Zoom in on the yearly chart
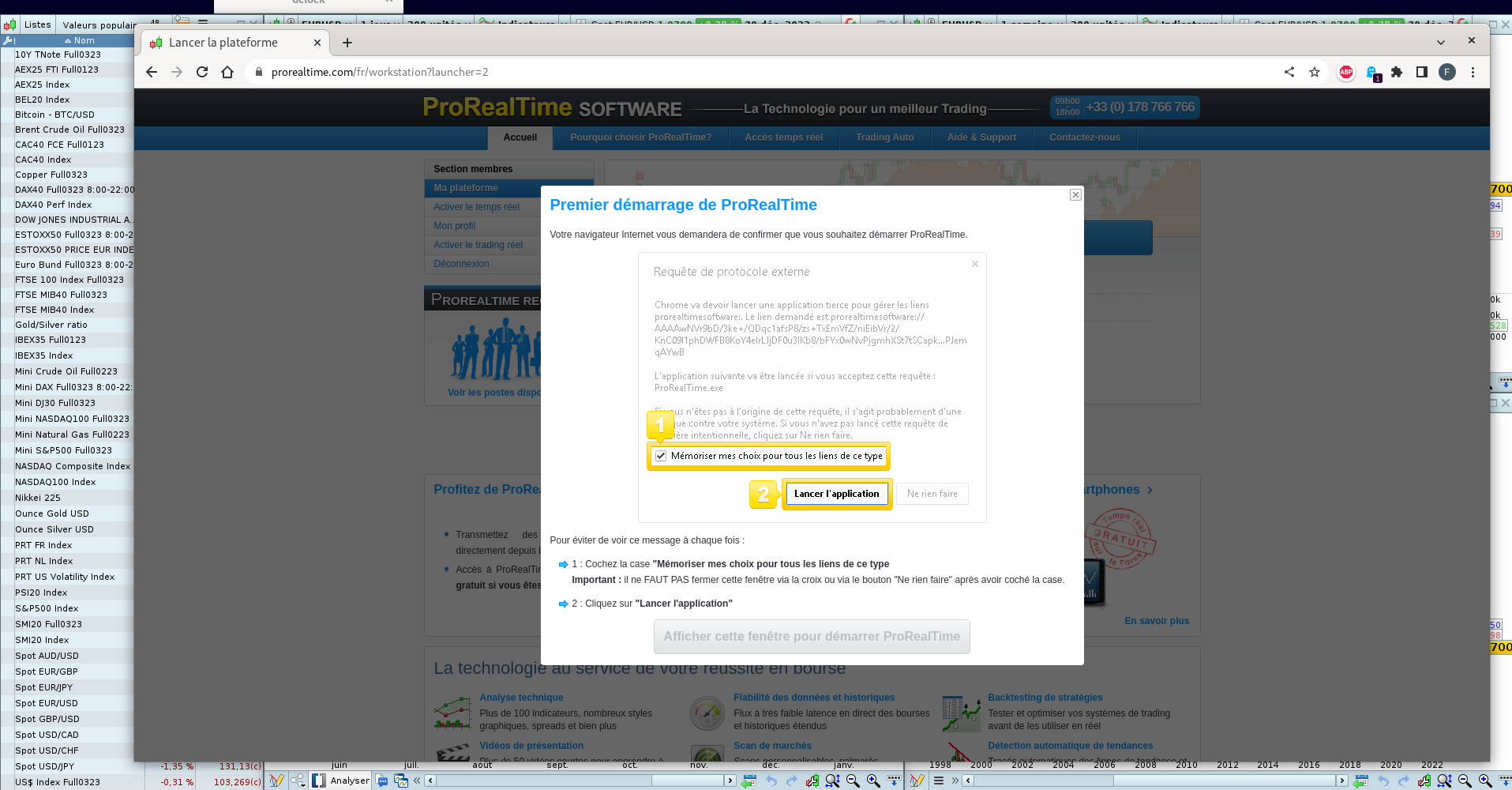The image size is (1512, 790). pyautogui.click(x=1485, y=781)
